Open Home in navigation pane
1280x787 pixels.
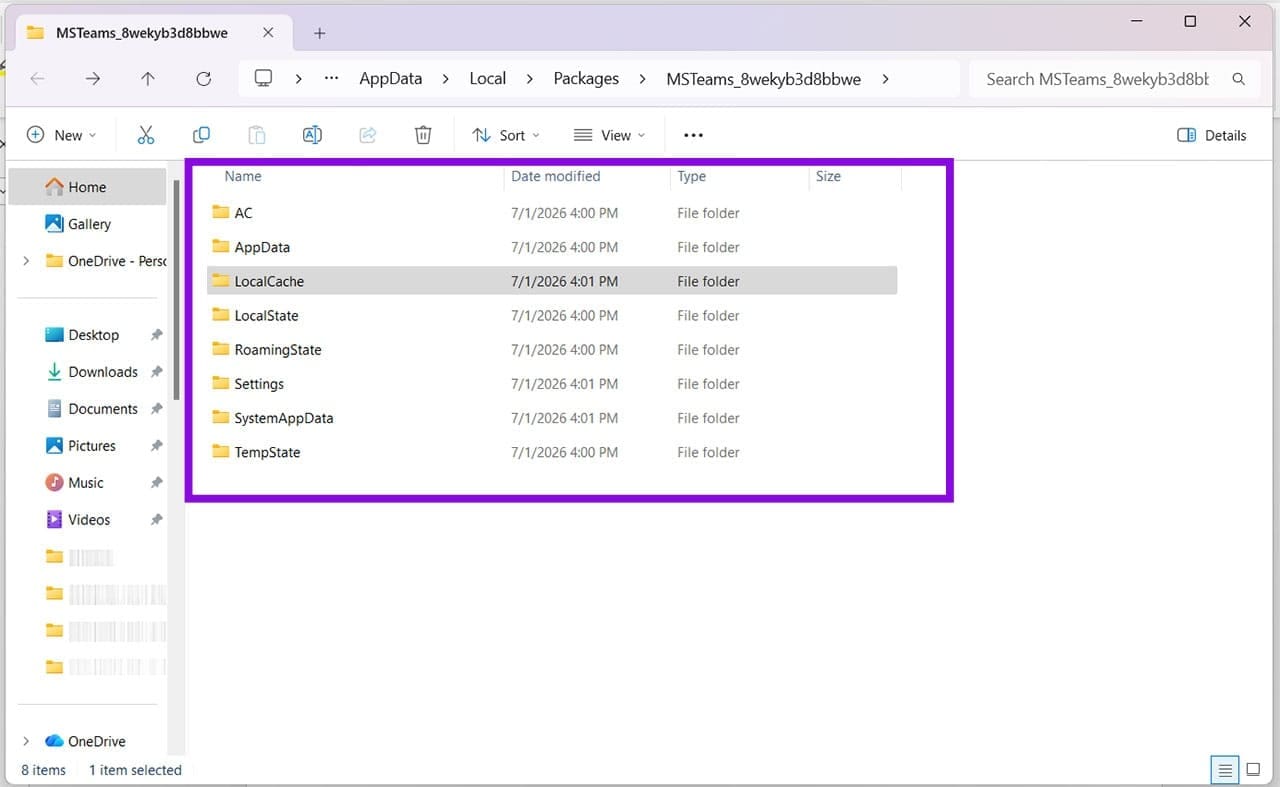[x=87, y=187]
